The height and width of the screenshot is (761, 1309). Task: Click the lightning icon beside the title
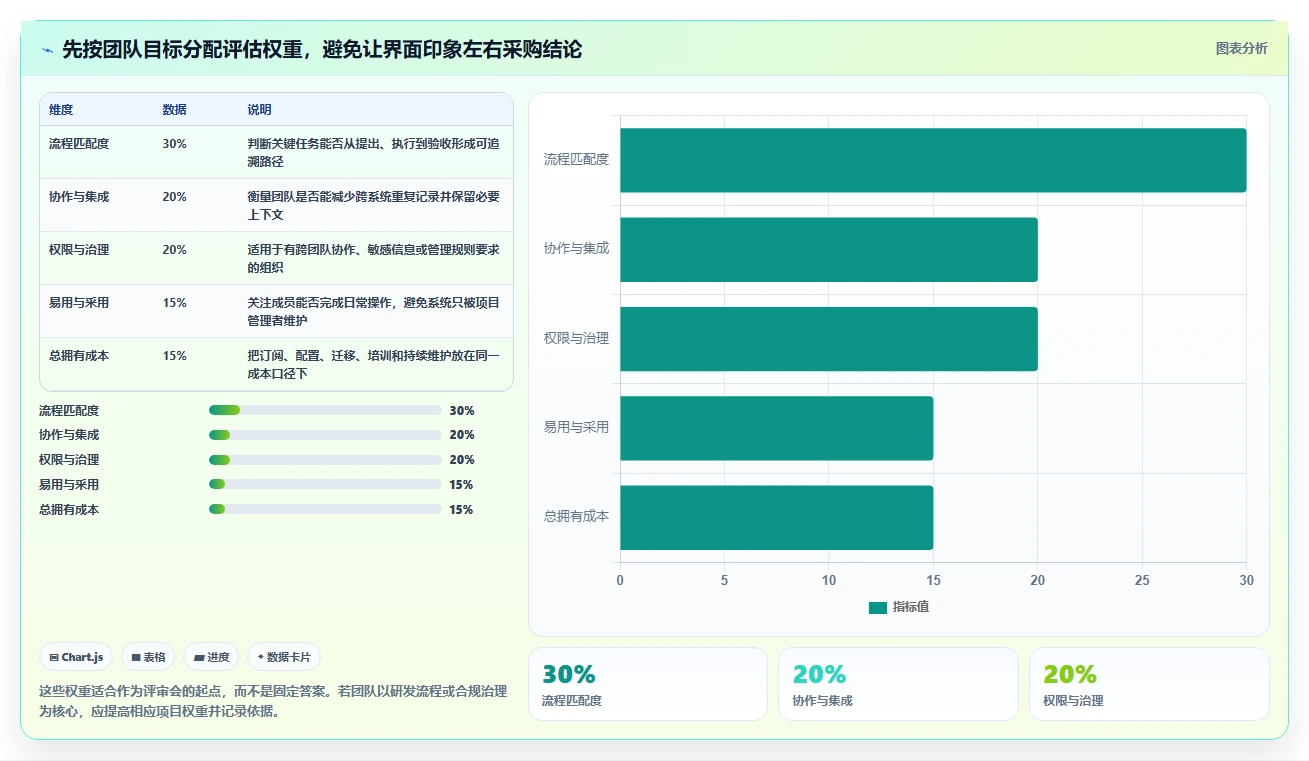coord(47,50)
